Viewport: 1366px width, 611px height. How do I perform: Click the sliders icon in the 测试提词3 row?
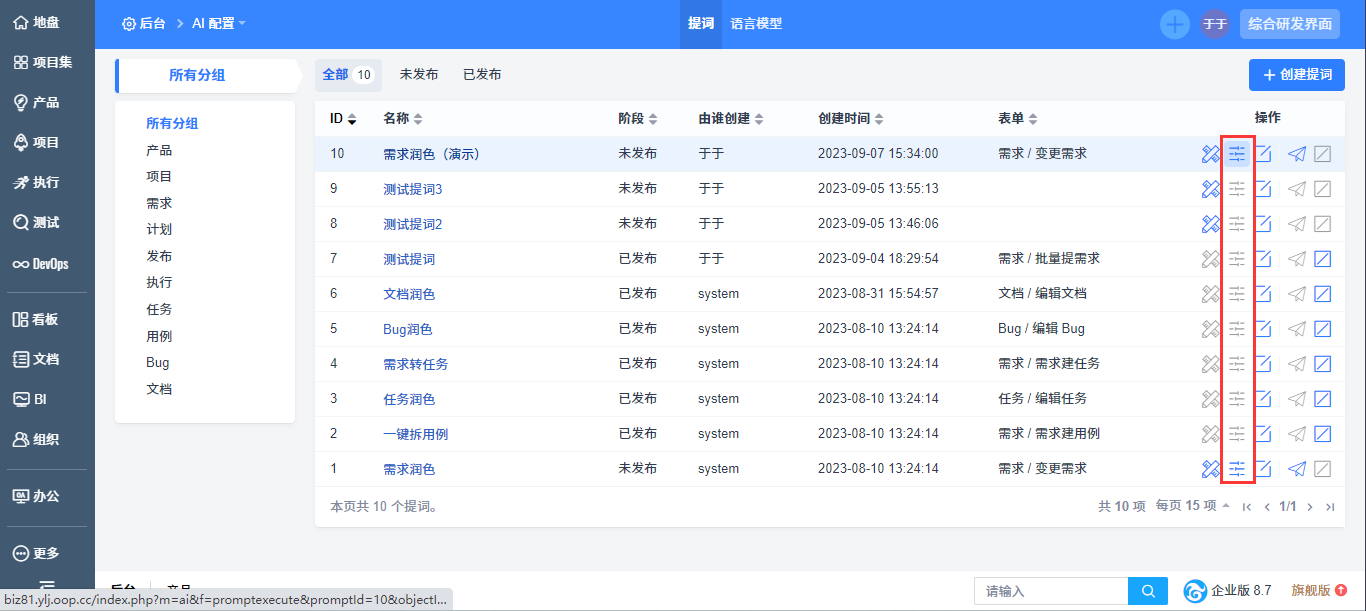(1237, 189)
